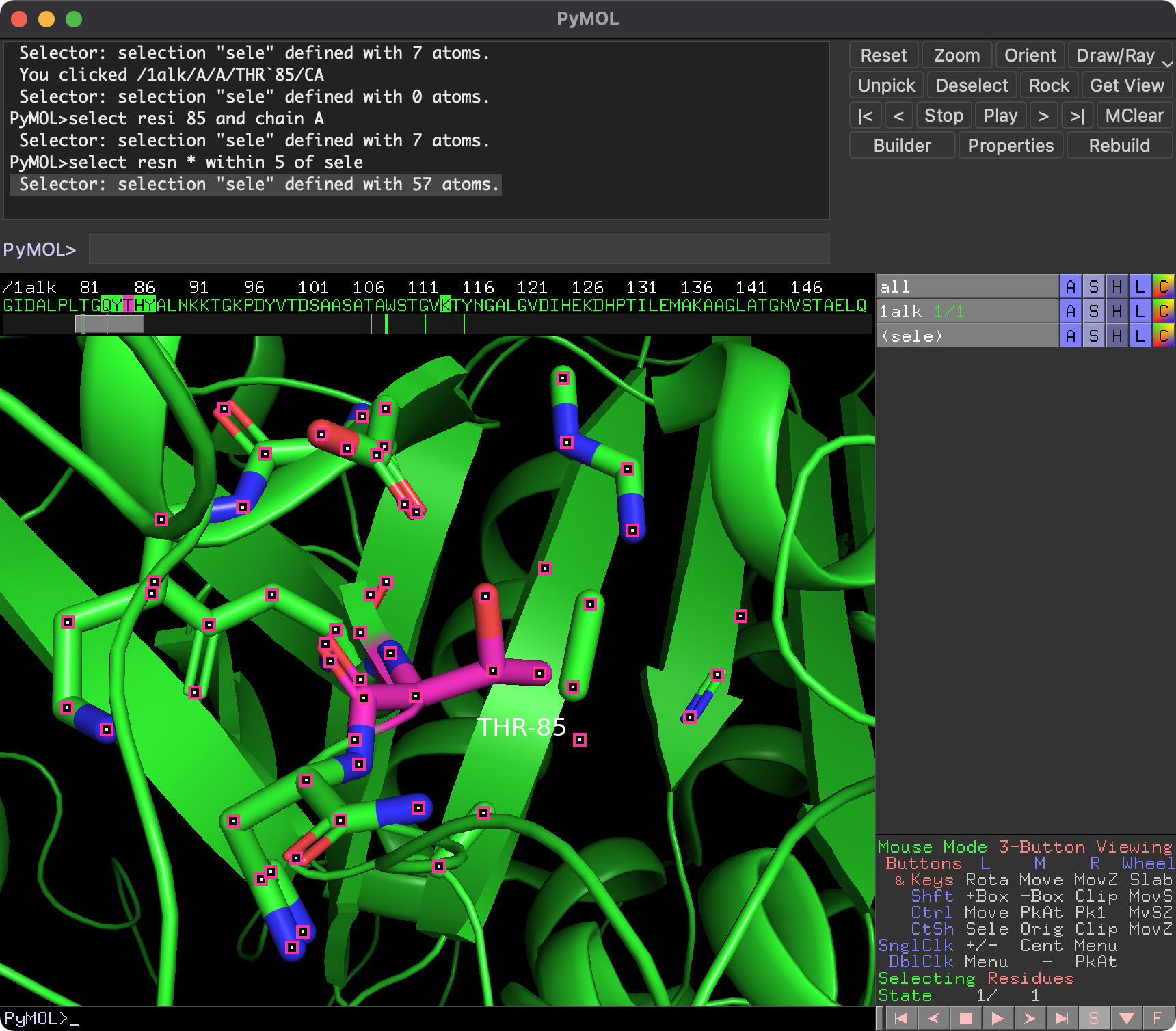Open the Label (L) menu for 1alk
The height and width of the screenshot is (1031, 1176).
(1140, 311)
